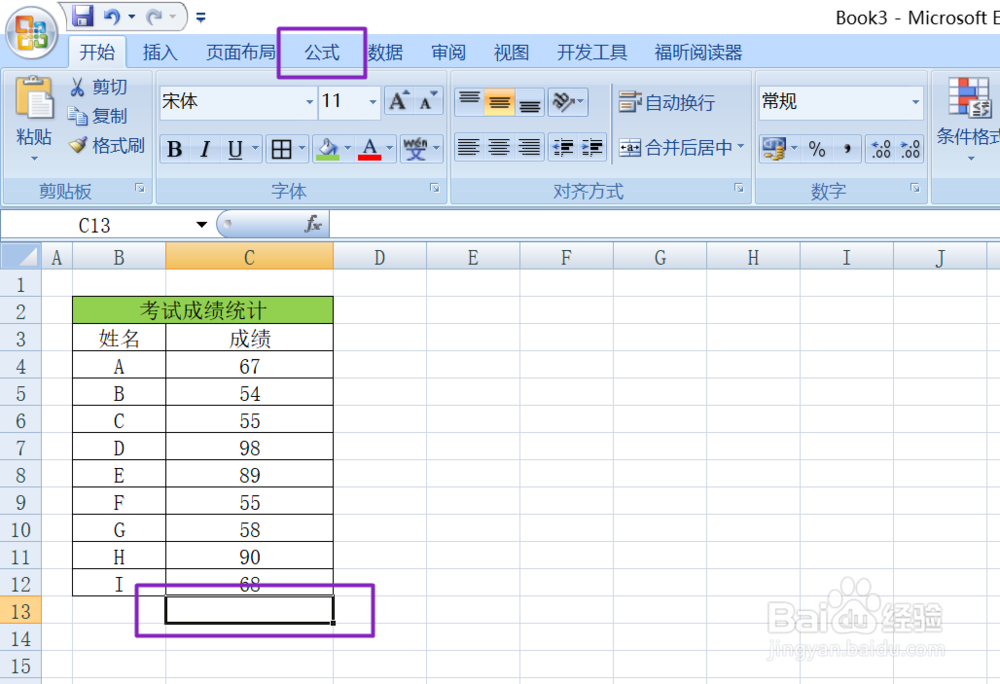Toggle middle vertical alignment
Image resolution: width=1000 pixels, height=684 pixels.
499,102
